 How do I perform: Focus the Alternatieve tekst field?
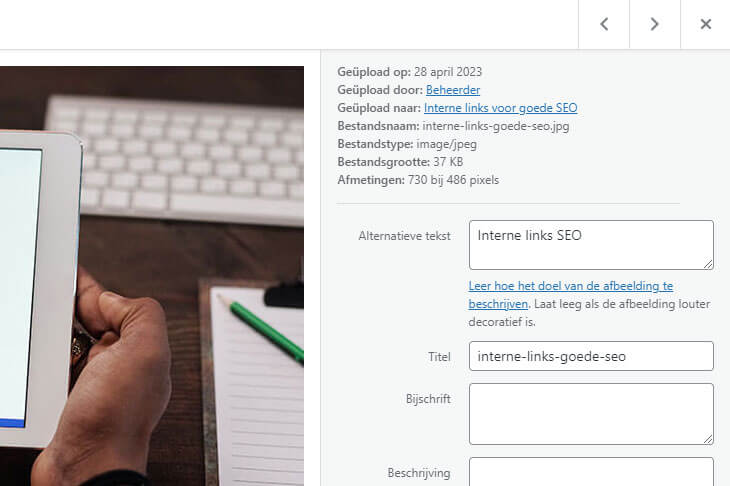coord(591,245)
